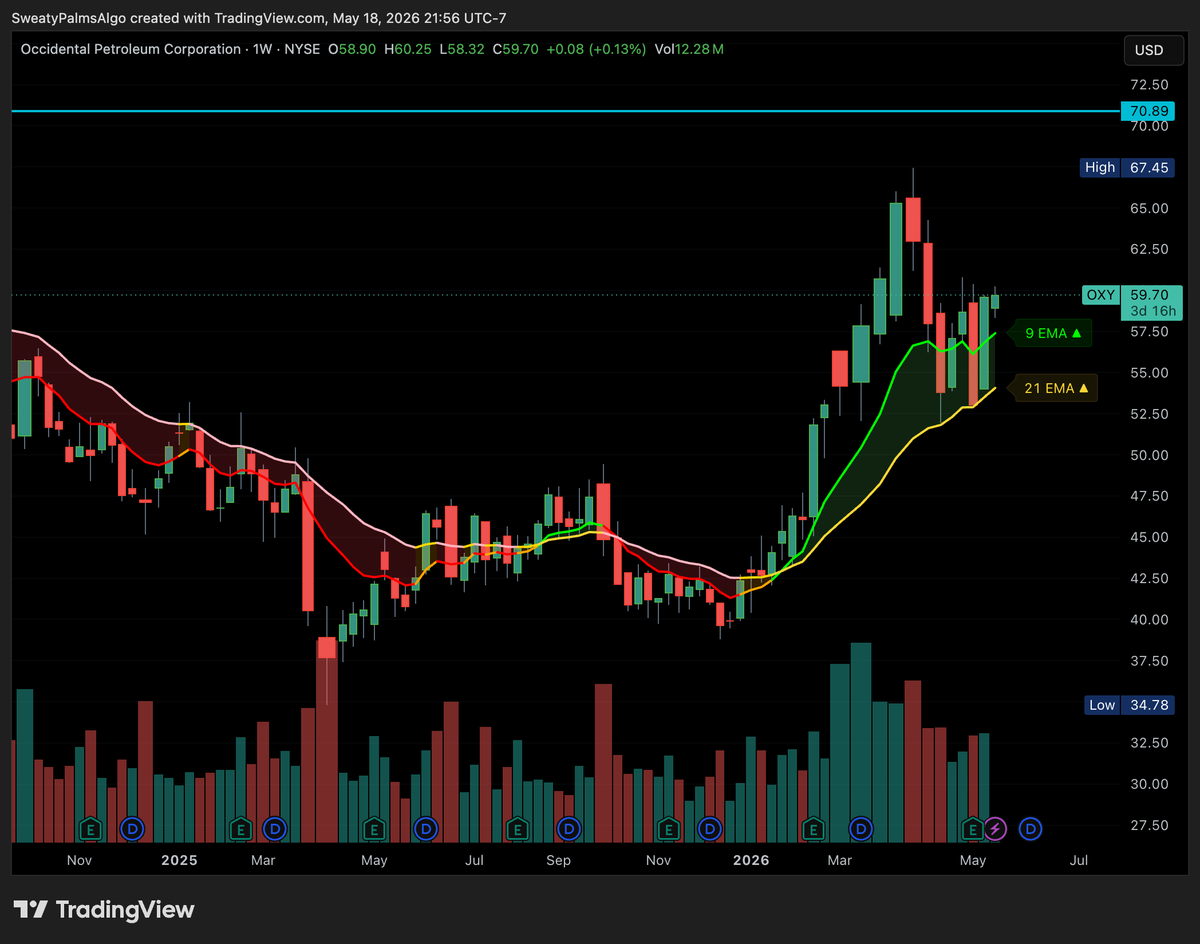Click the 2025 label on the time axis
The image size is (1200, 944).
(179, 860)
